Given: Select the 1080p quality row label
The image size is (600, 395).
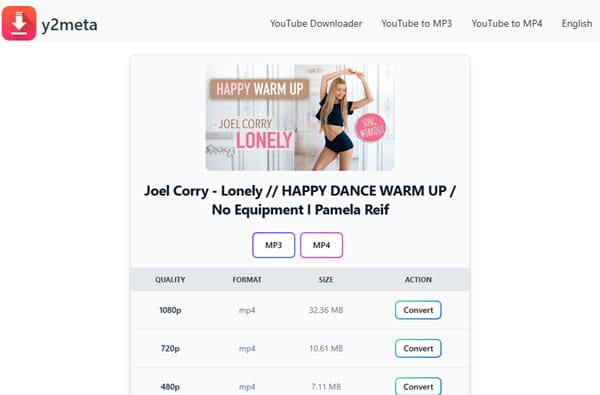Looking at the screenshot, I should (x=170, y=310).
